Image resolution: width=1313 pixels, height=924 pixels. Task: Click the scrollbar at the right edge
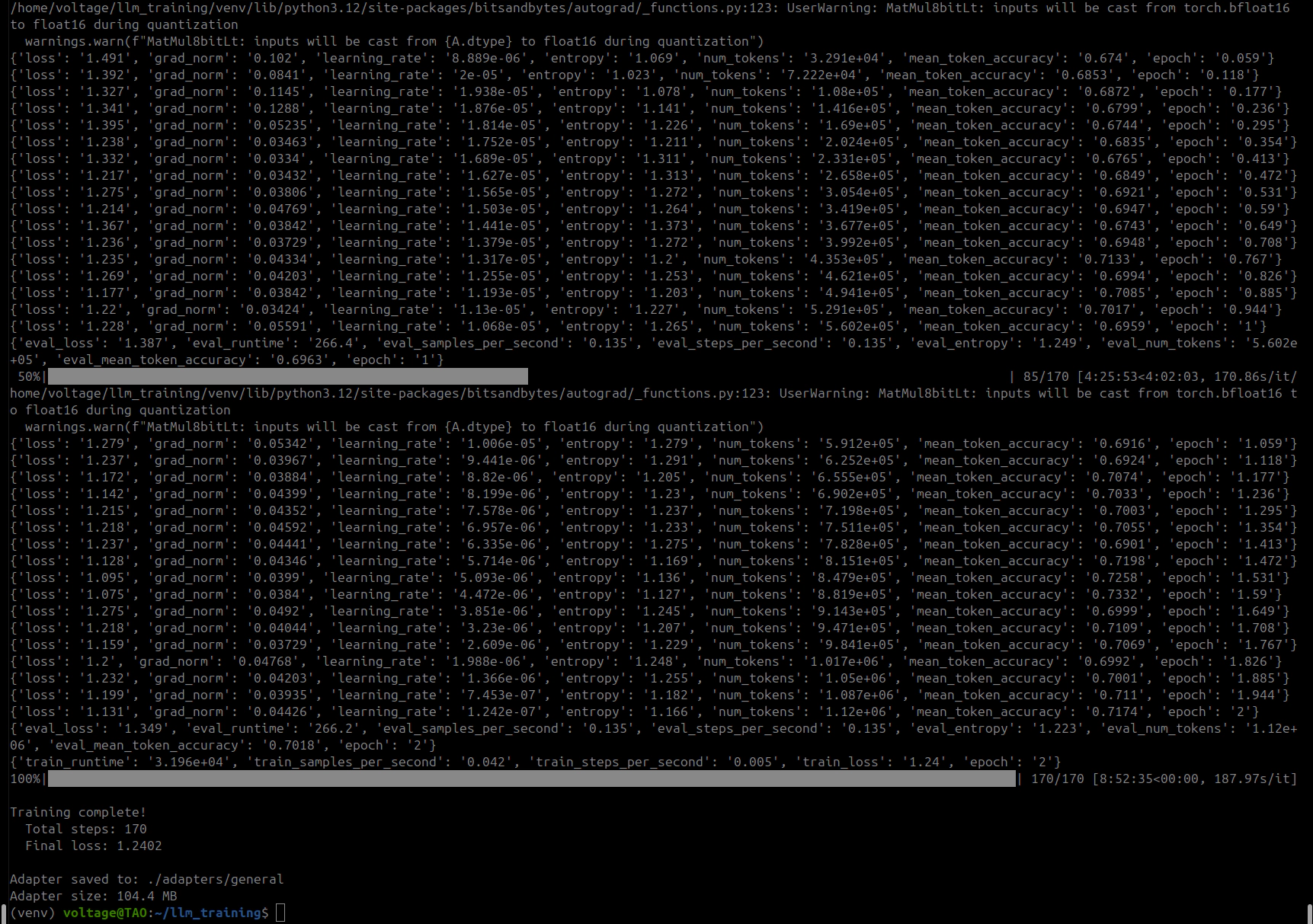1308,913
